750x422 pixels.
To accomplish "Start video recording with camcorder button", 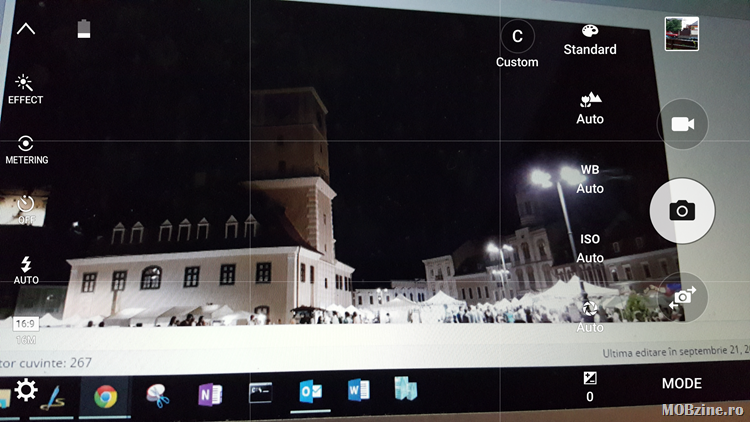I will click(x=682, y=124).
